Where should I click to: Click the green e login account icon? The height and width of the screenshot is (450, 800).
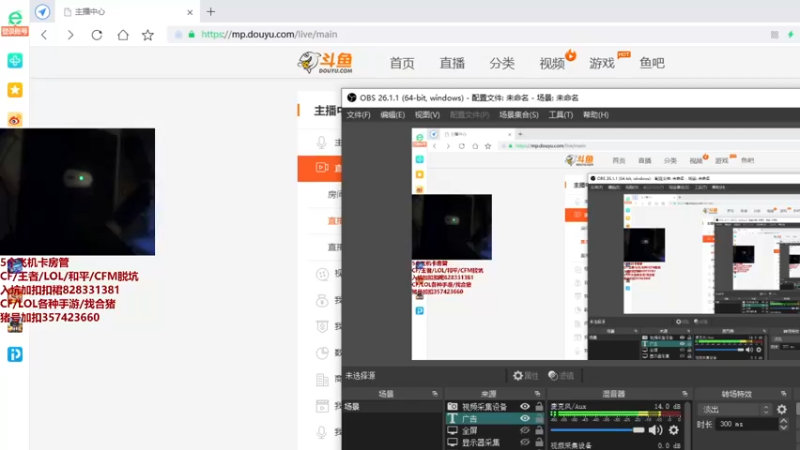pyautogui.click(x=15, y=22)
